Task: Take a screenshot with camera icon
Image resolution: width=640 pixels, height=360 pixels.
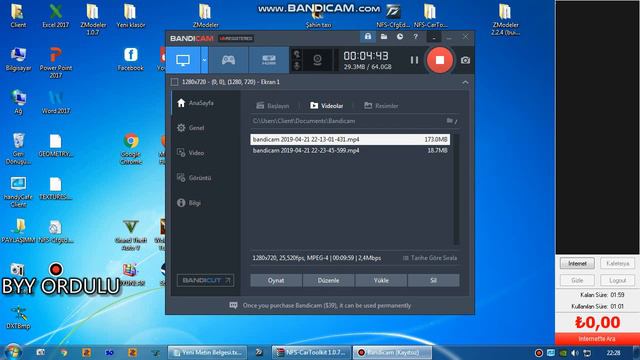Action: [465, 60]
